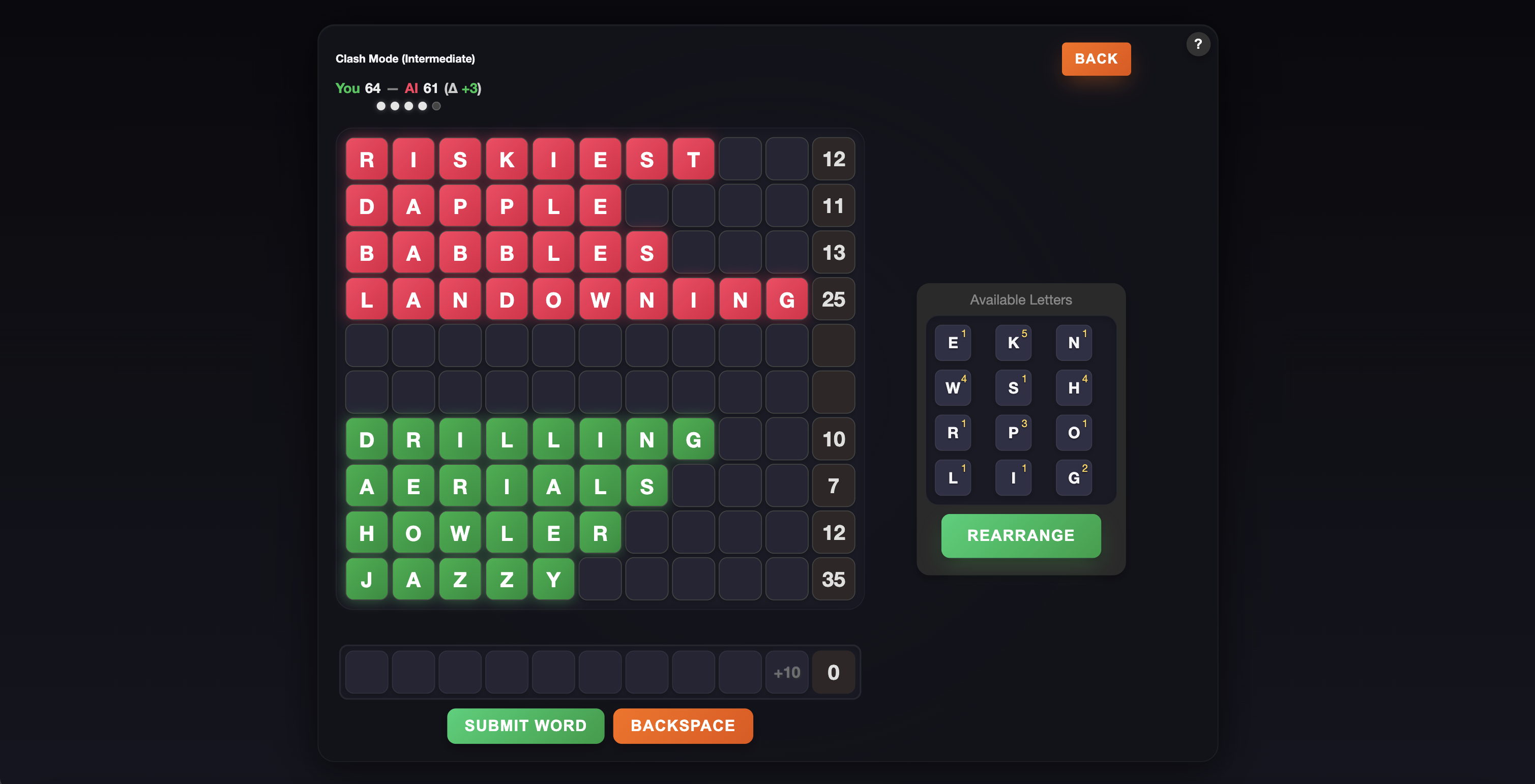Submit the current word
The width and height of the screenshot is (1535, 784).
pos(525,726)
